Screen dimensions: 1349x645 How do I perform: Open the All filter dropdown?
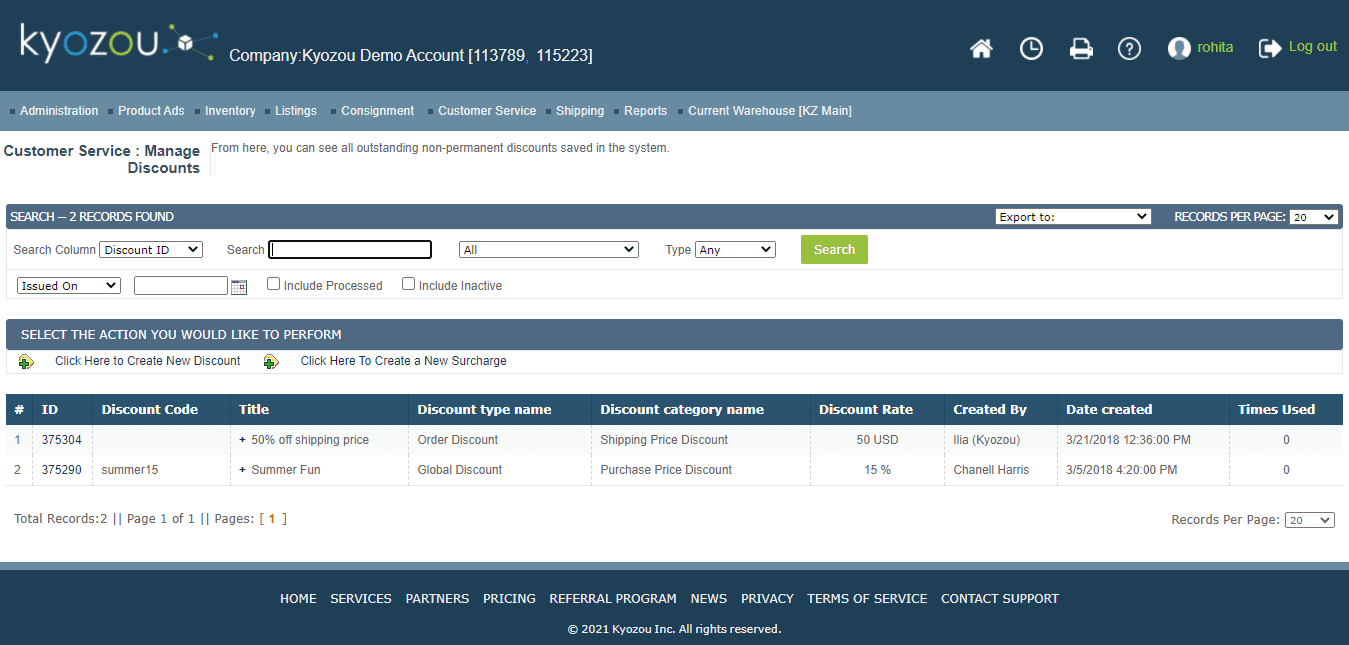click(549, 250)
